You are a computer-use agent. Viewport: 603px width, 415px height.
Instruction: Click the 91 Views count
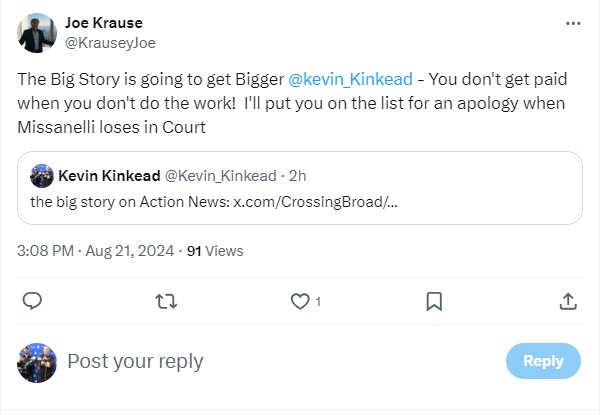coord(215,251)
